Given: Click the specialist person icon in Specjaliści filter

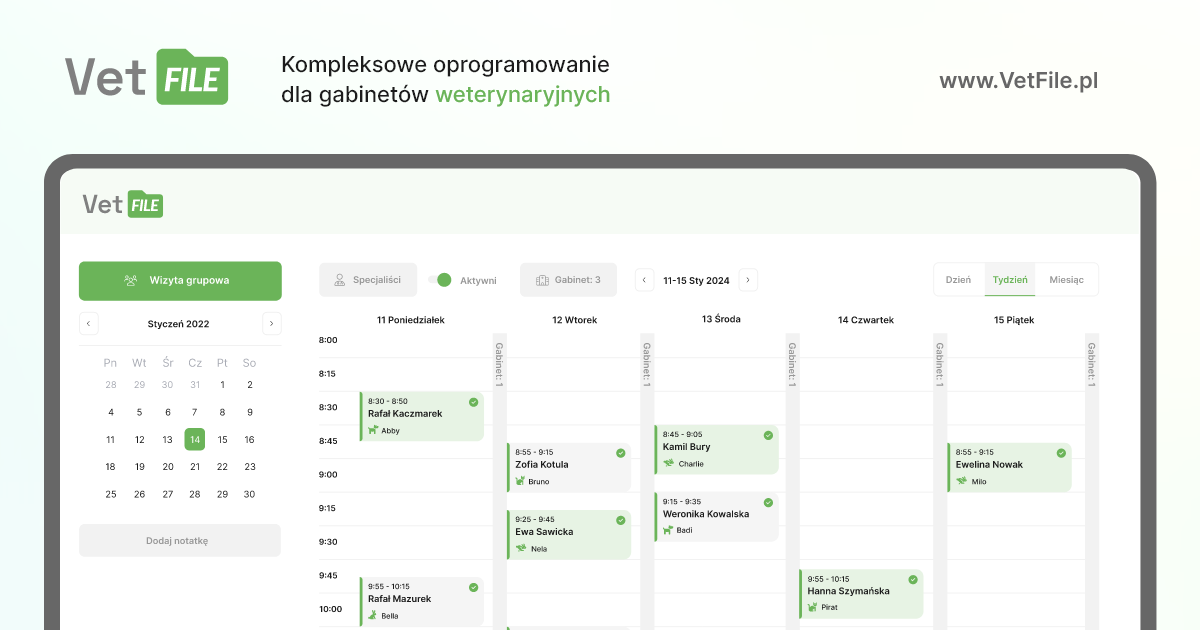Looking at the screenshot, I should [339, 280].
